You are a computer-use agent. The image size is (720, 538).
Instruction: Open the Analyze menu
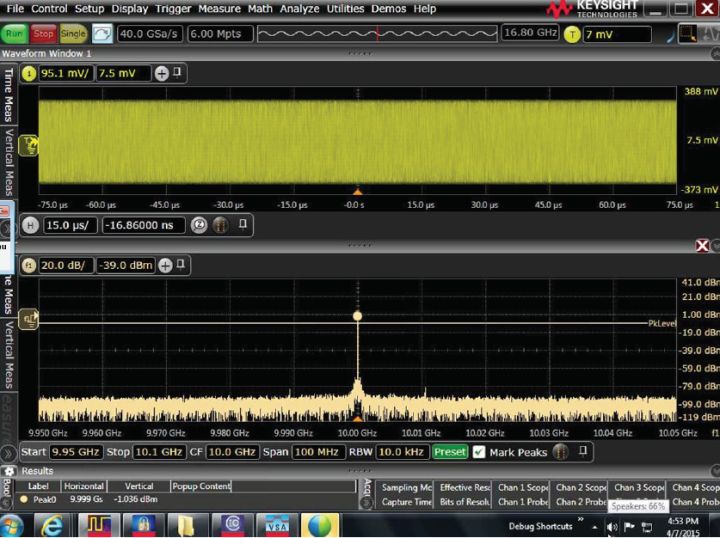(x=302, y=8)
